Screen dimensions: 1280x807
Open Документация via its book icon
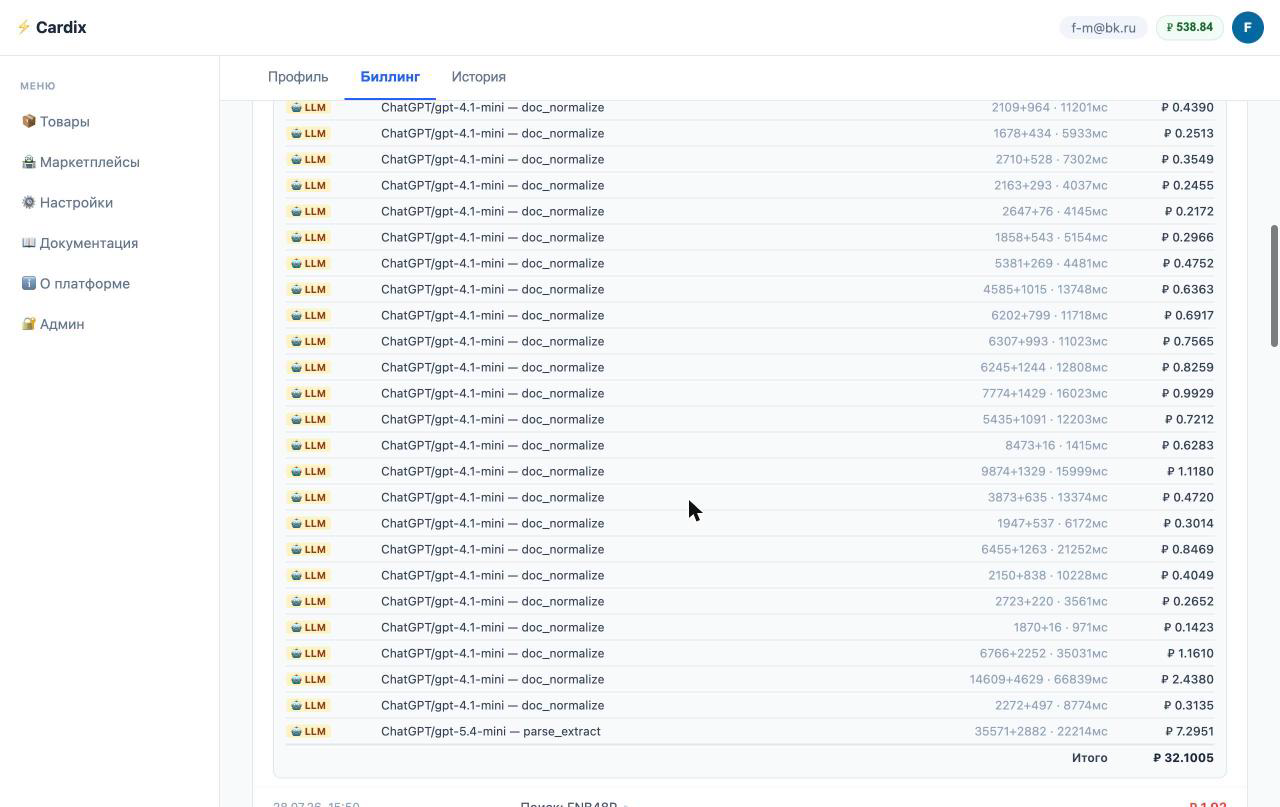29,243
